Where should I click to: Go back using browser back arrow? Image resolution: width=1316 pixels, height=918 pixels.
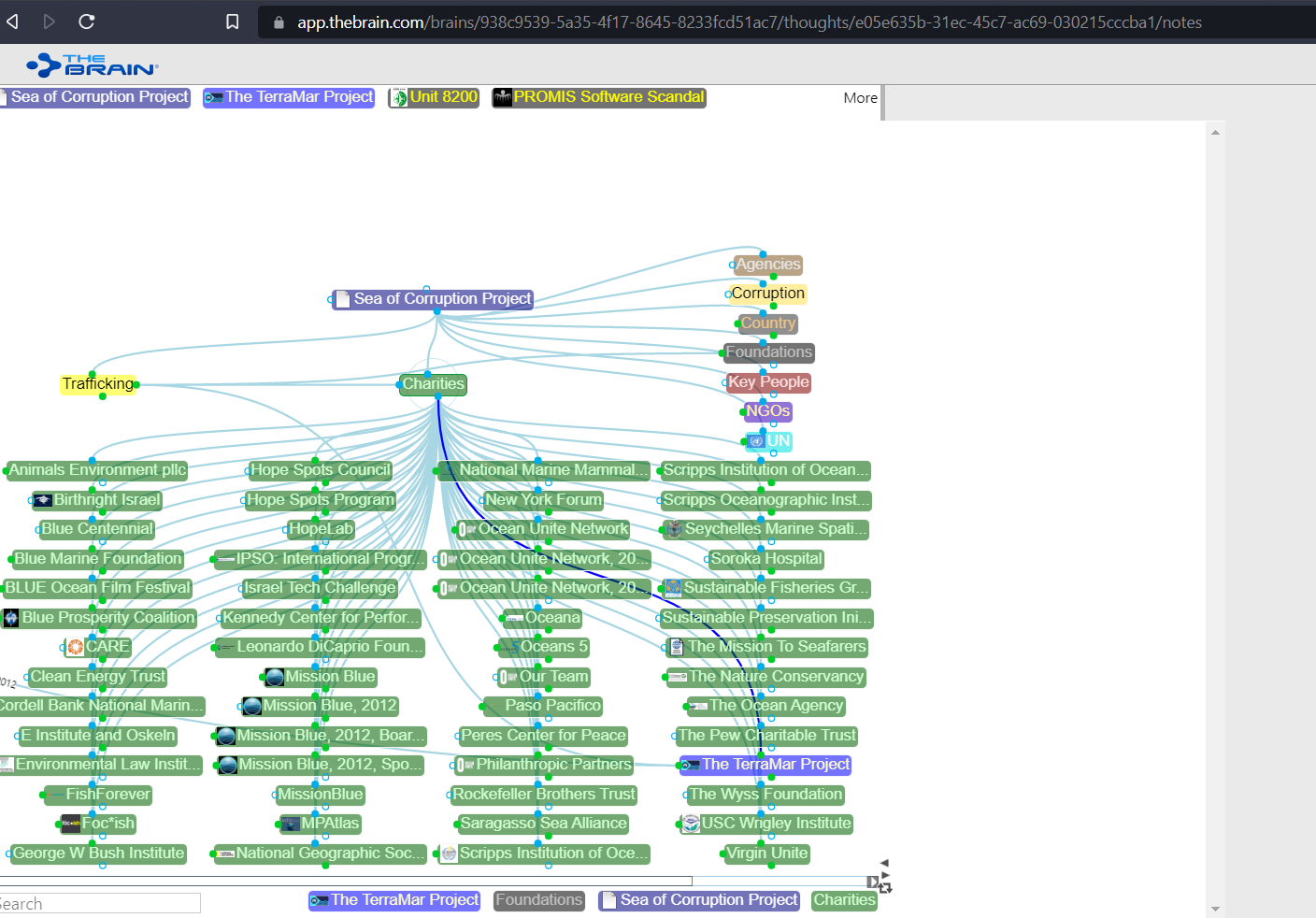pos(13,22)
